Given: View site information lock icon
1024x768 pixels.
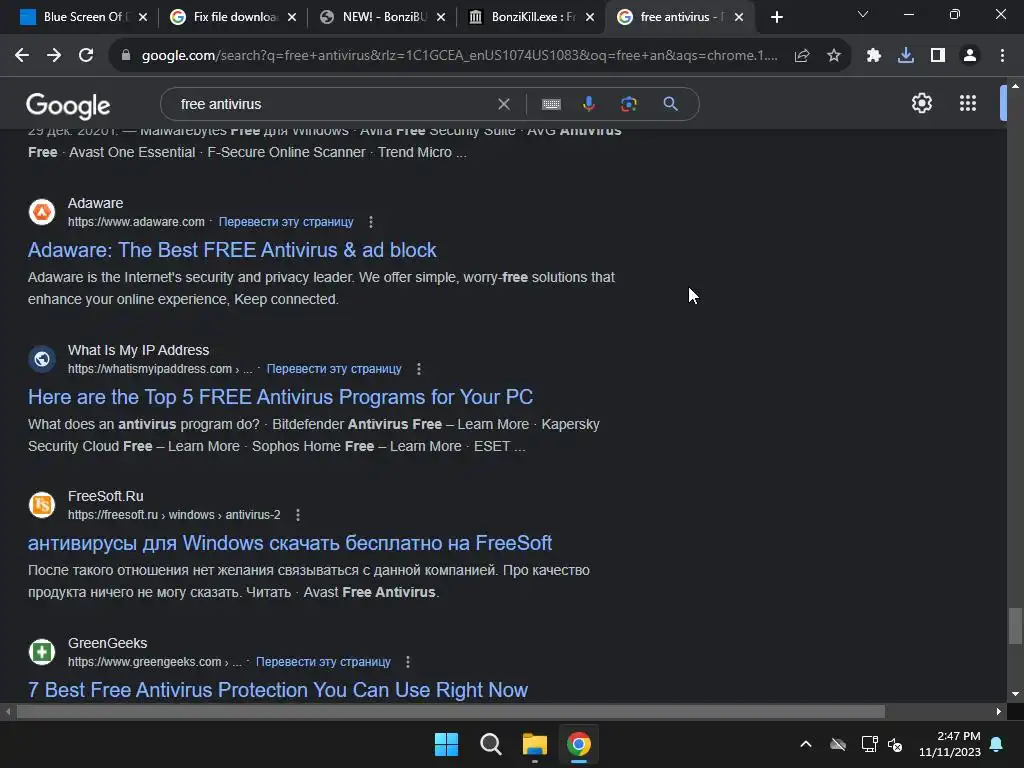Looking at the screenshot, I should [126, 56].
